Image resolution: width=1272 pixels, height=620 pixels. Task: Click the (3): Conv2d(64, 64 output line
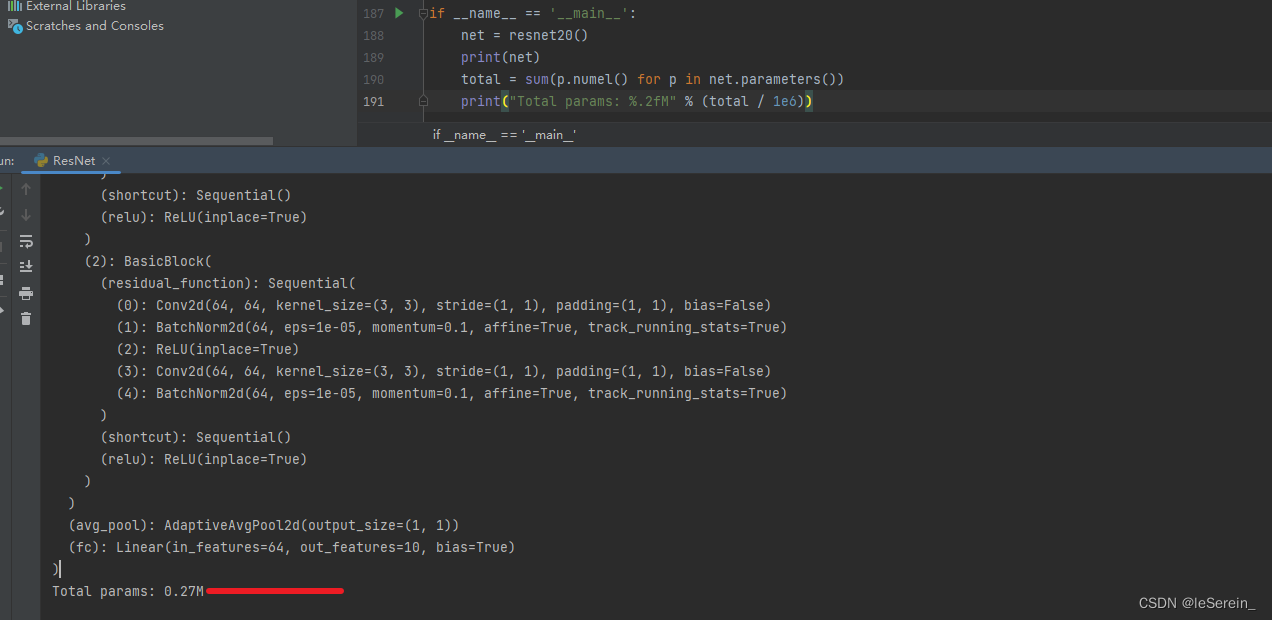[x=444, y=371]
